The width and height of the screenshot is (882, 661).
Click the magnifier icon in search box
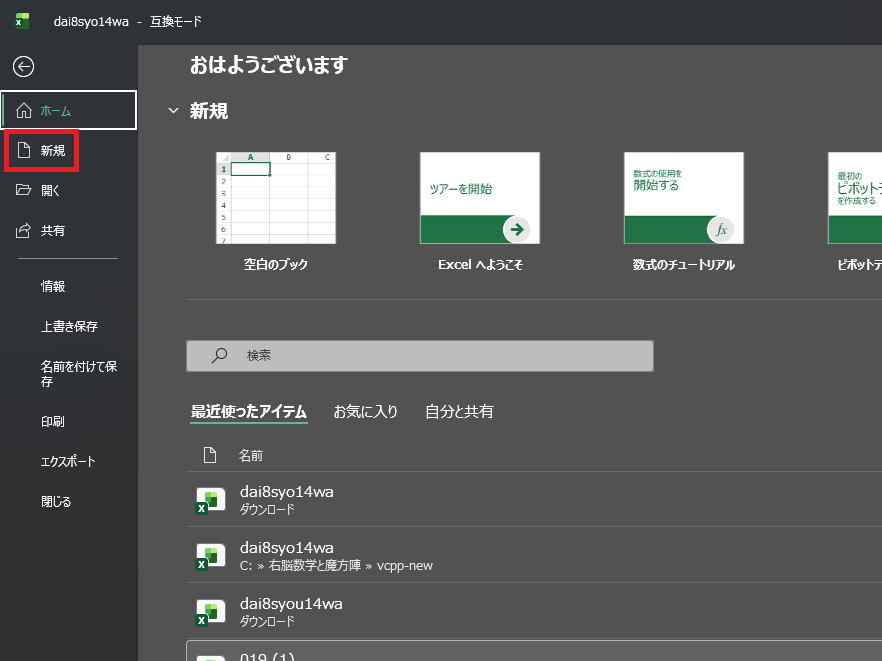coord(219,355)
